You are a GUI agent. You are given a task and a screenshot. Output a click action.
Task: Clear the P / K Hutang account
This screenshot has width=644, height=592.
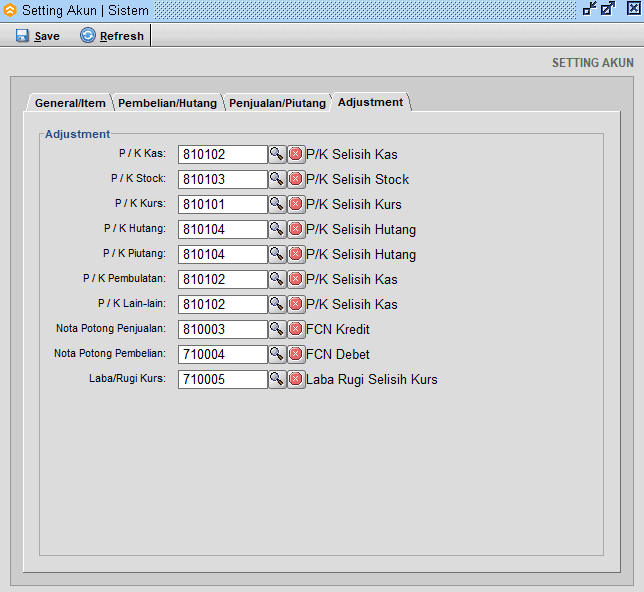296,229
